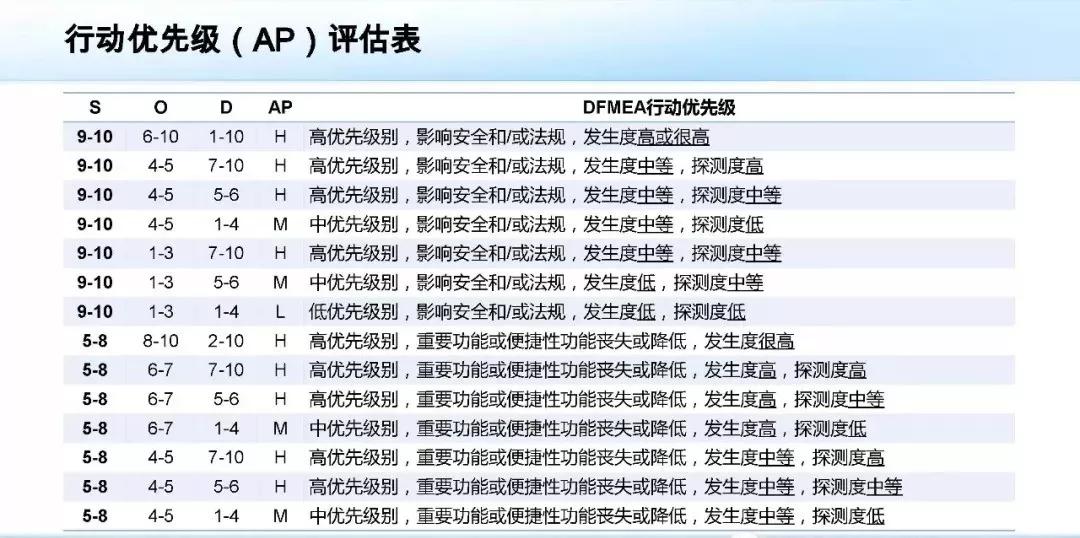Select the O column header
The height and width of the screenshot is (538, 1080).
pos(160,107)
